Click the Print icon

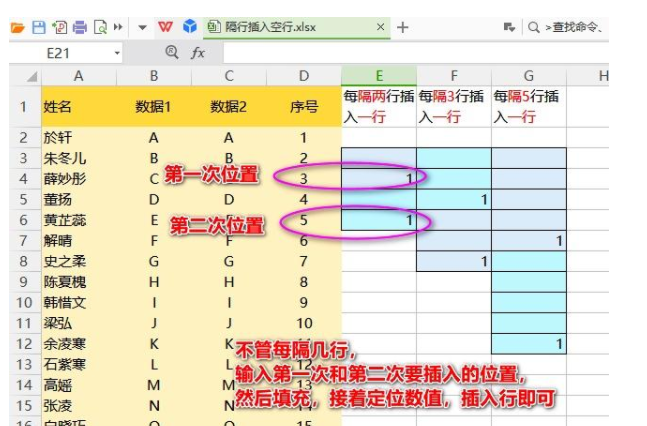[80, 28]
